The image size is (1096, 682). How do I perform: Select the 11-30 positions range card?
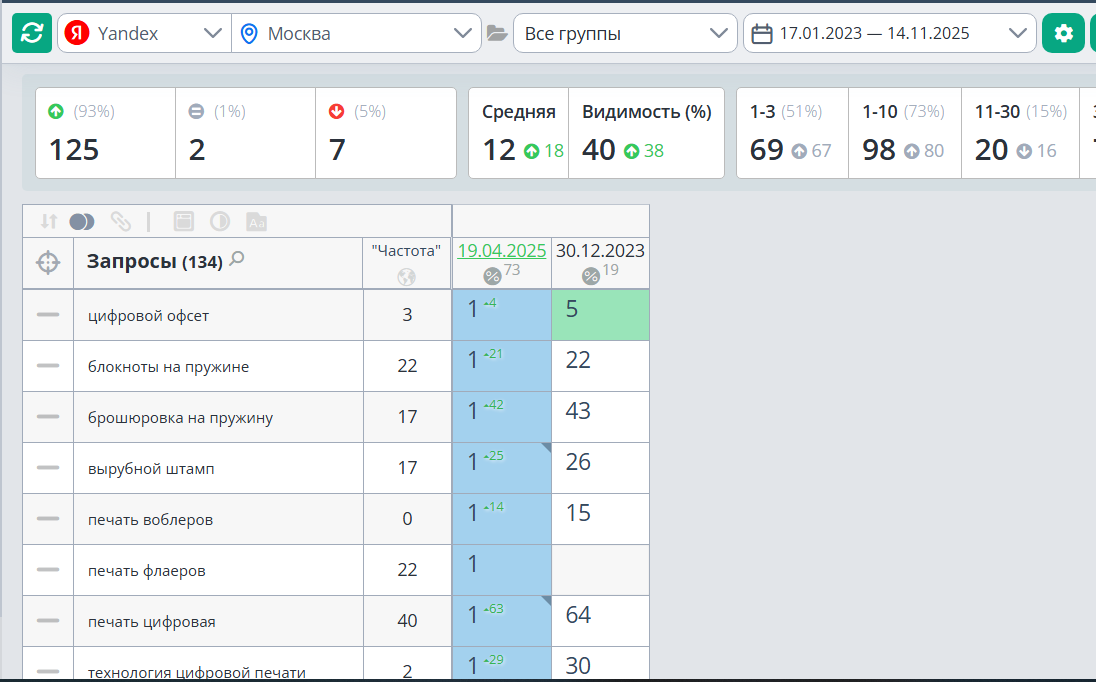point(1021,133)
